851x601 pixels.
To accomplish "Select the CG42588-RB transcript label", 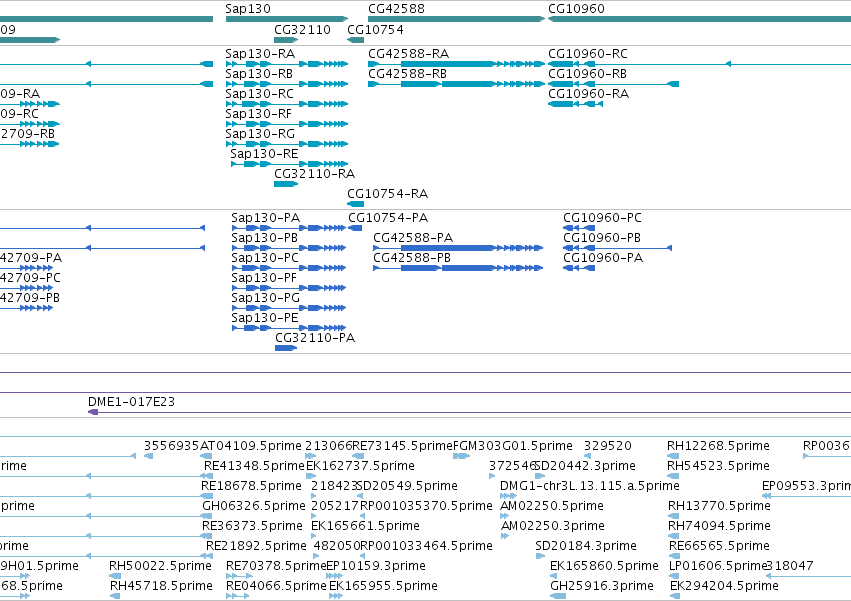I will coord(408,74).
